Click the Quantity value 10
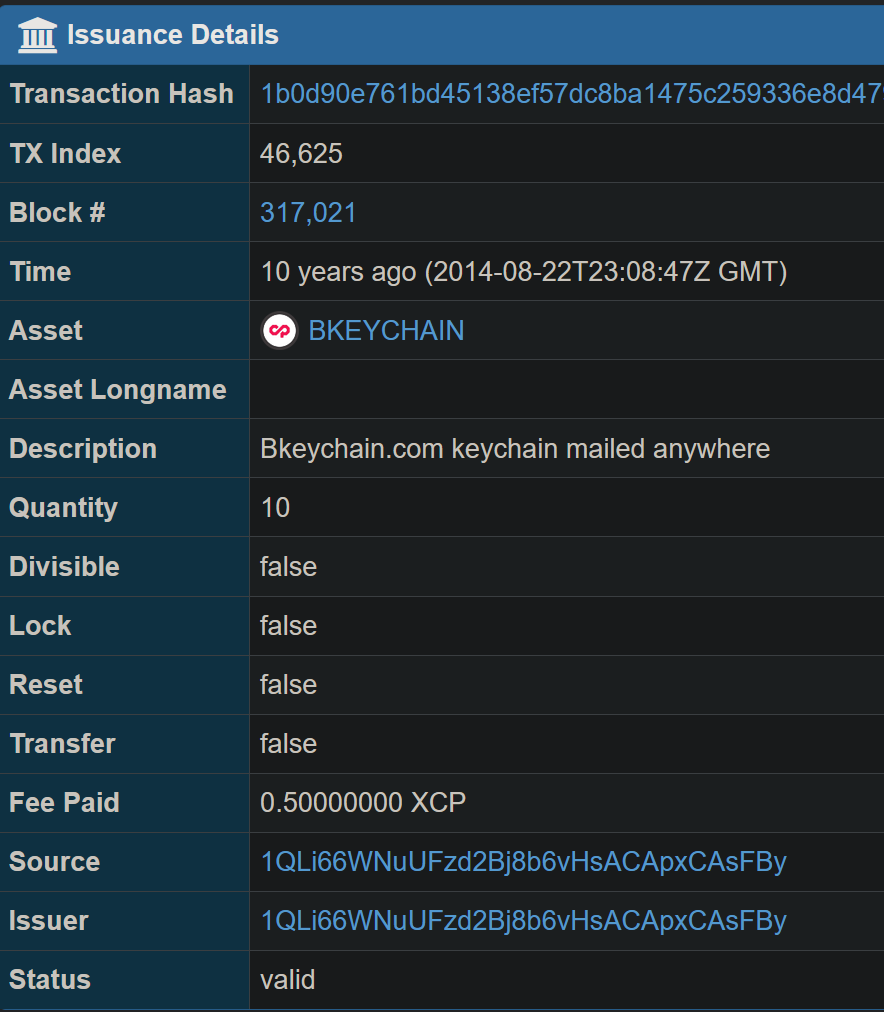Image resolution: width=884 pixels, height=1012 pixels. click(x=276, y=508)
